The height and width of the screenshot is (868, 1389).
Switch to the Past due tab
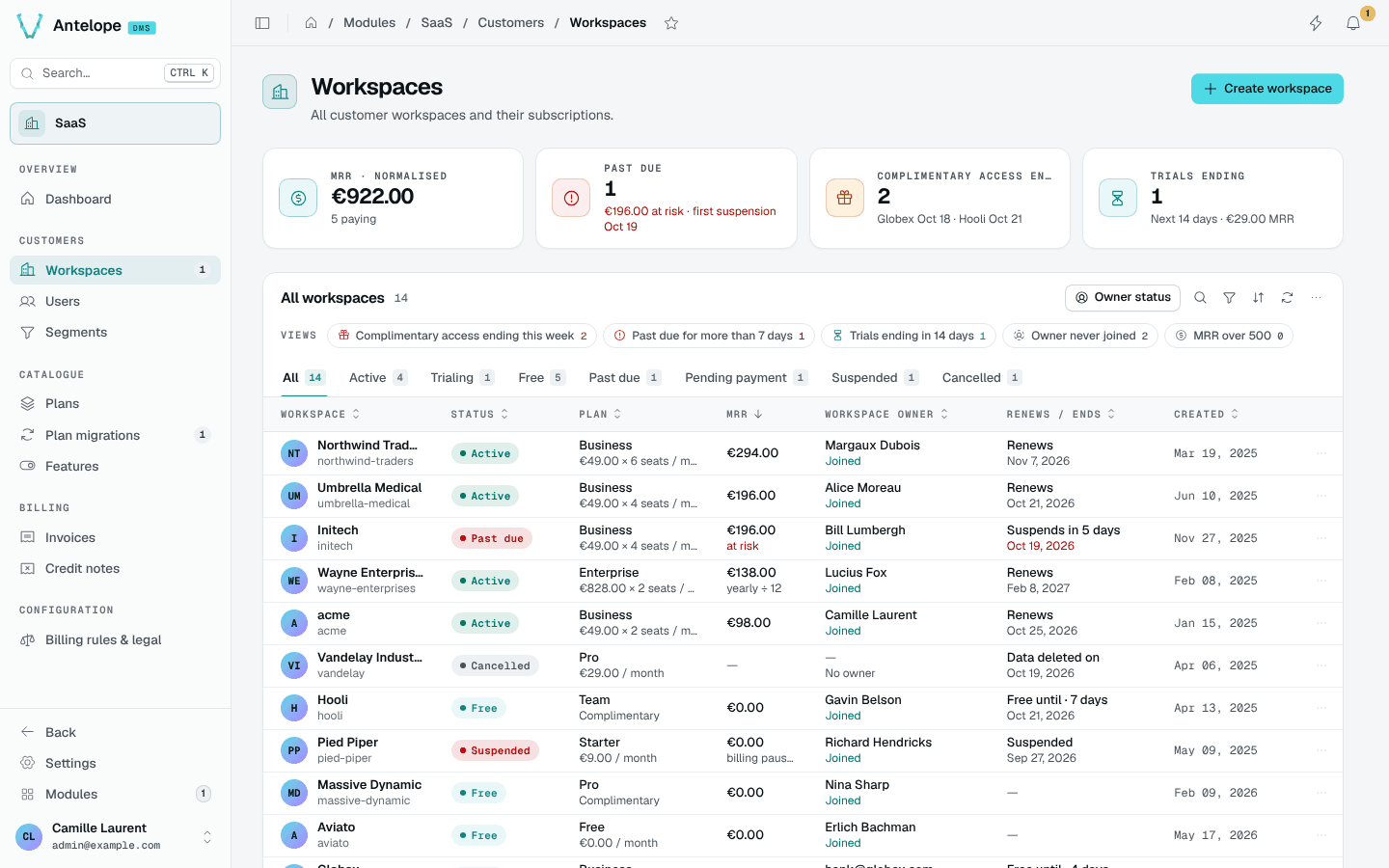pyautogui.click(x=625, y=378)
